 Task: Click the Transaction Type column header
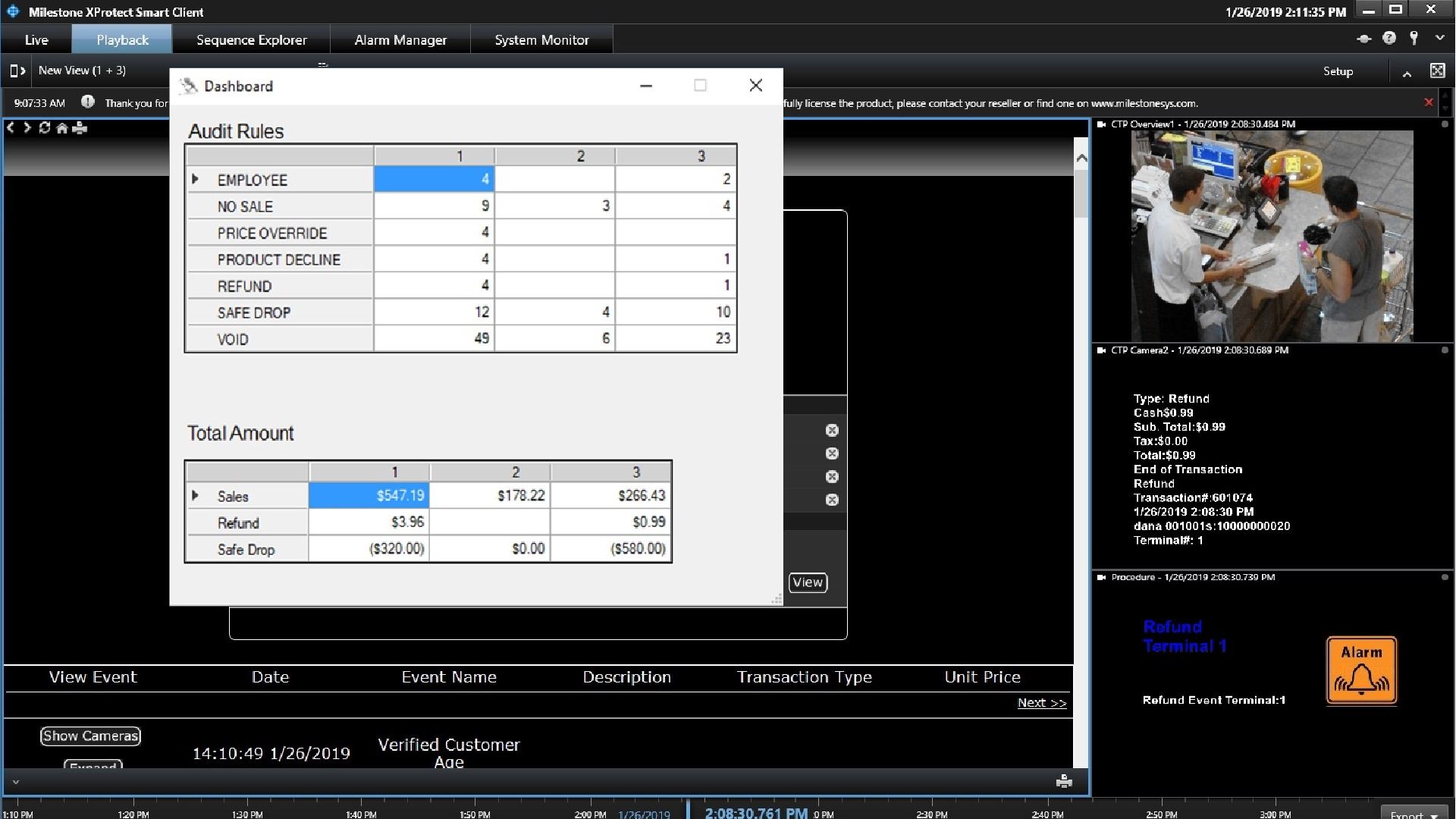tap(805, 677)
